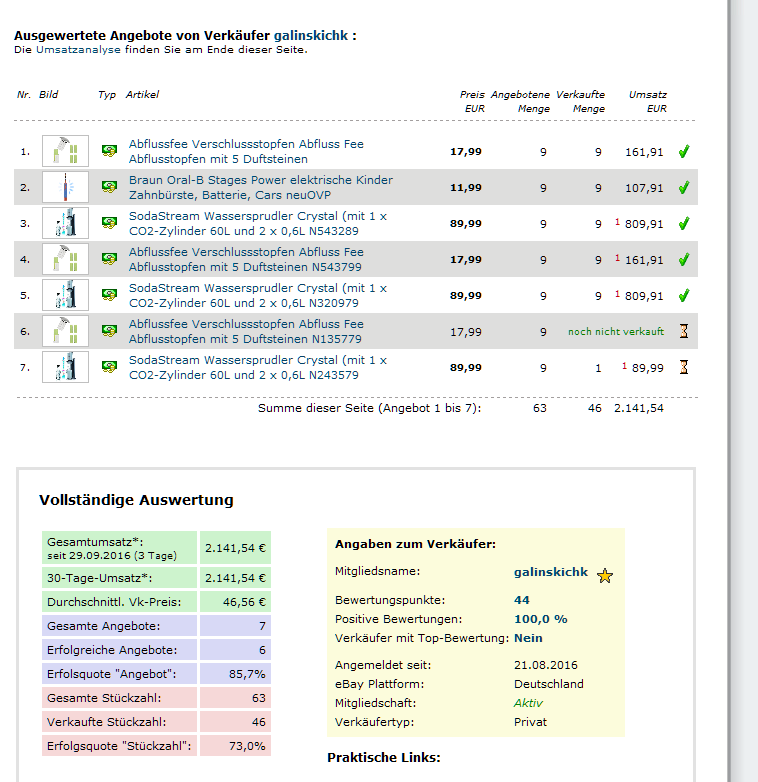Click the money type icon in row 1
Image resolution: width=758 pixels, height=782 pixels.
pyautogui.click(x=109, y=151)
